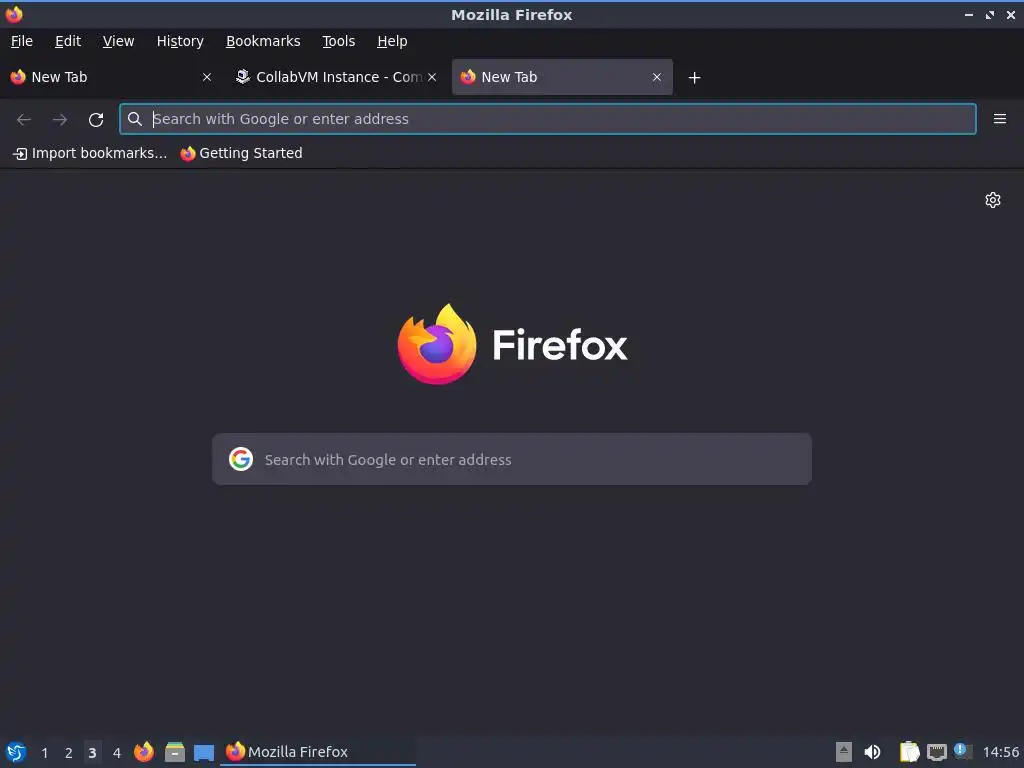This screenshot has height=768, width=1024.
Task: Open the hamburger application menu
Action: (999, 119)
